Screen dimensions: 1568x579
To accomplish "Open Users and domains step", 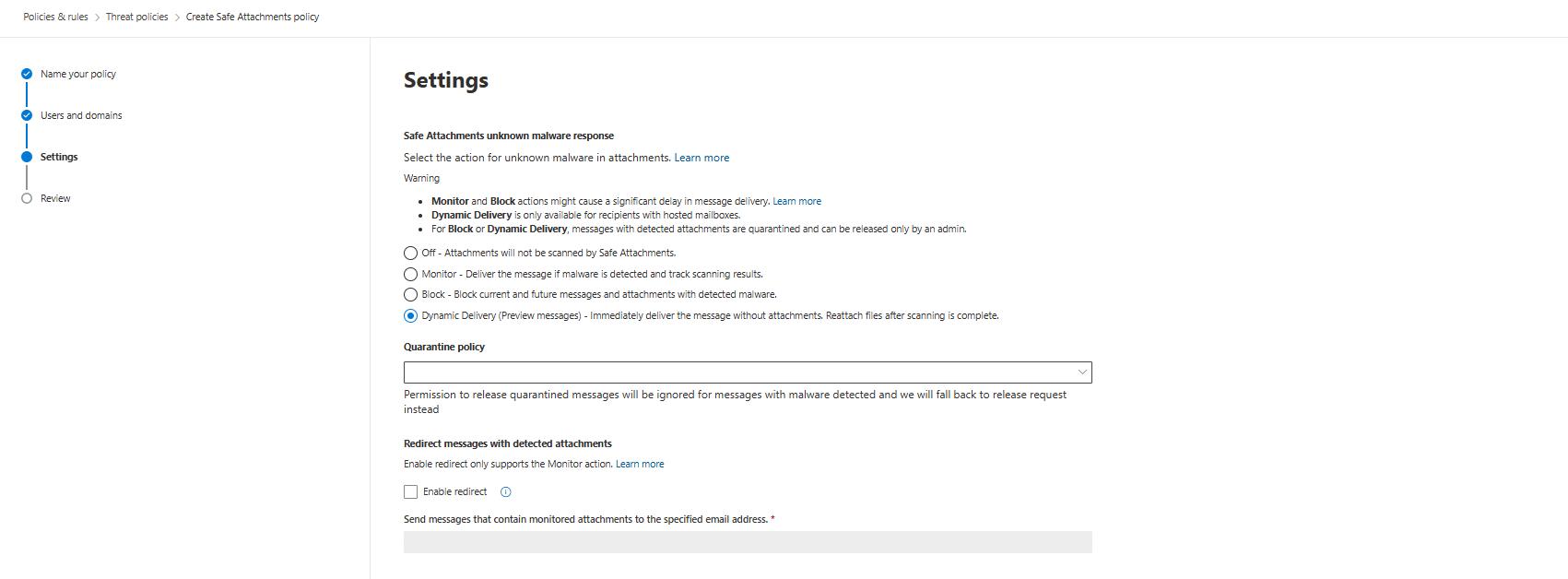I will pos(81,115).
